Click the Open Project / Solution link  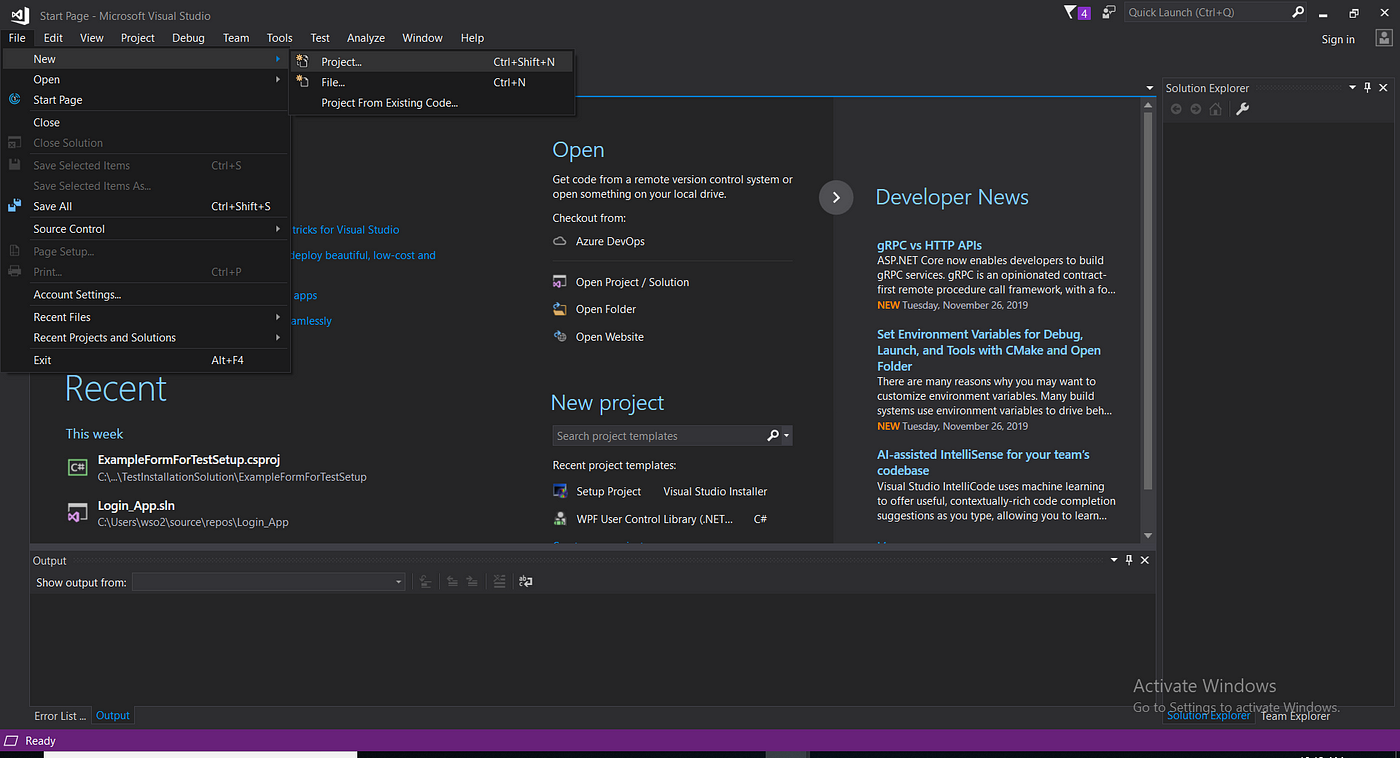click(x=632, y=282)
